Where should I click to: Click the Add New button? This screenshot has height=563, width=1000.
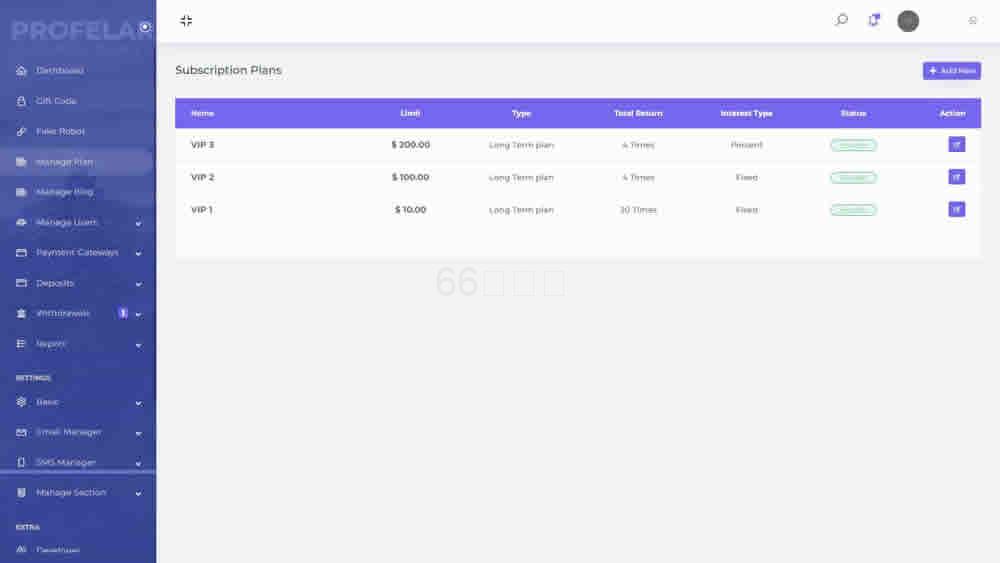951,71
